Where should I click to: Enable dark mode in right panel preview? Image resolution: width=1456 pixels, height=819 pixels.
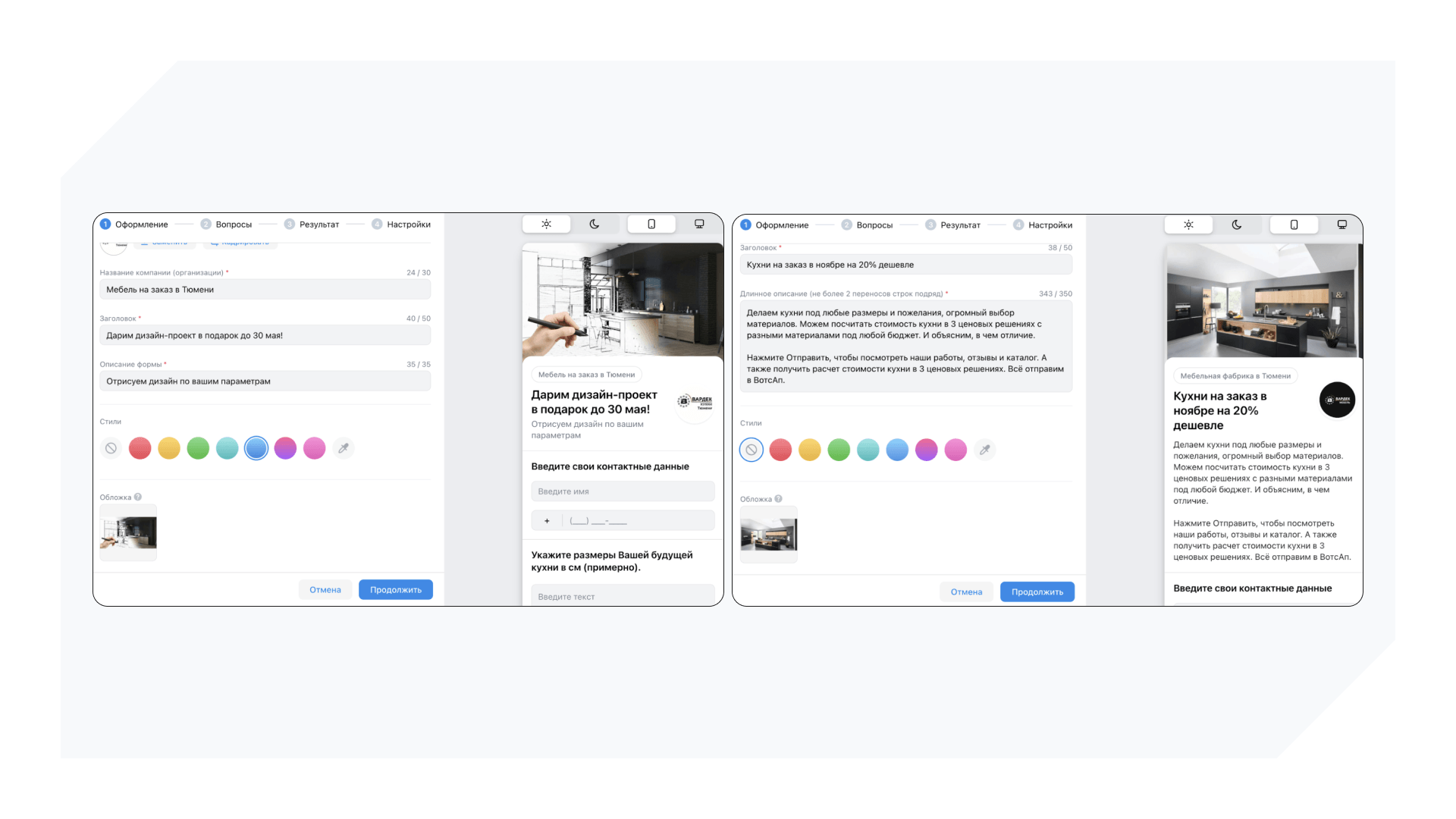point(1237,225)
